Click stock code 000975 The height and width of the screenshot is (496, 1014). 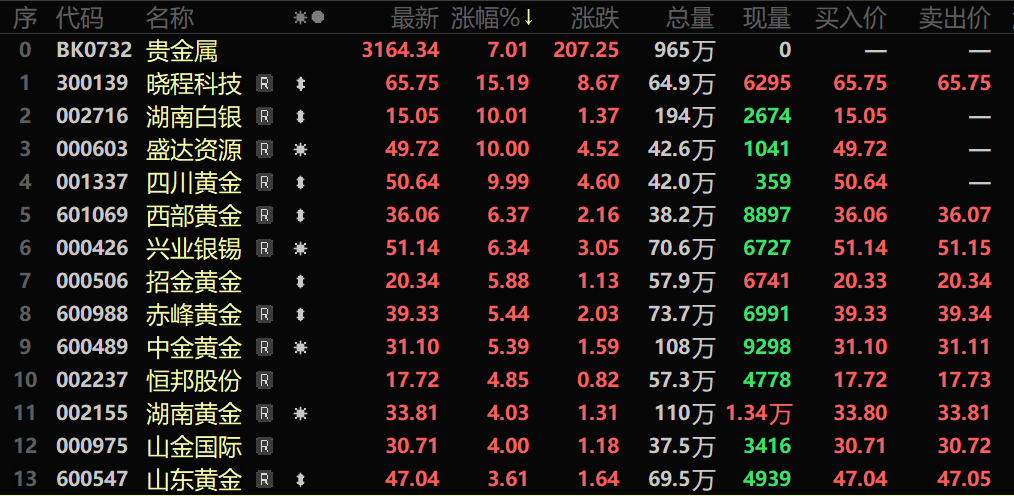click(92, 446)
